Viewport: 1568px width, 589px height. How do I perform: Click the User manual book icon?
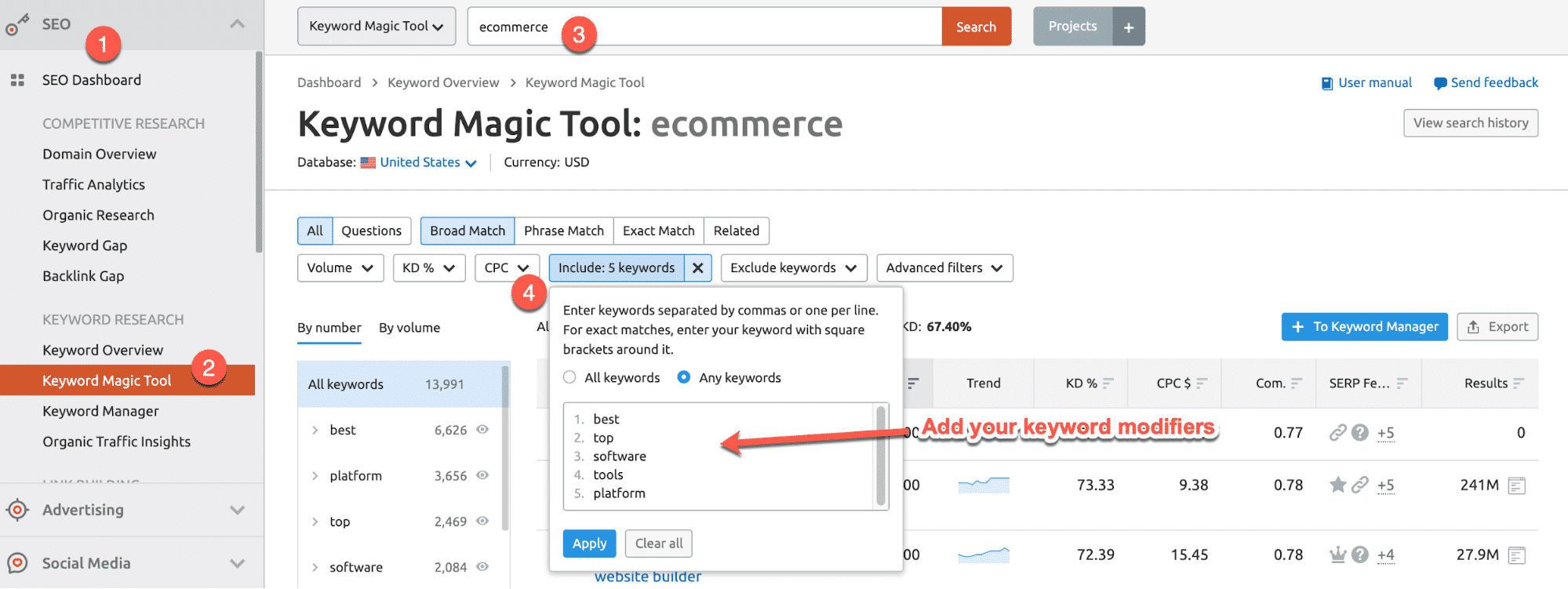pos(1326,83)
